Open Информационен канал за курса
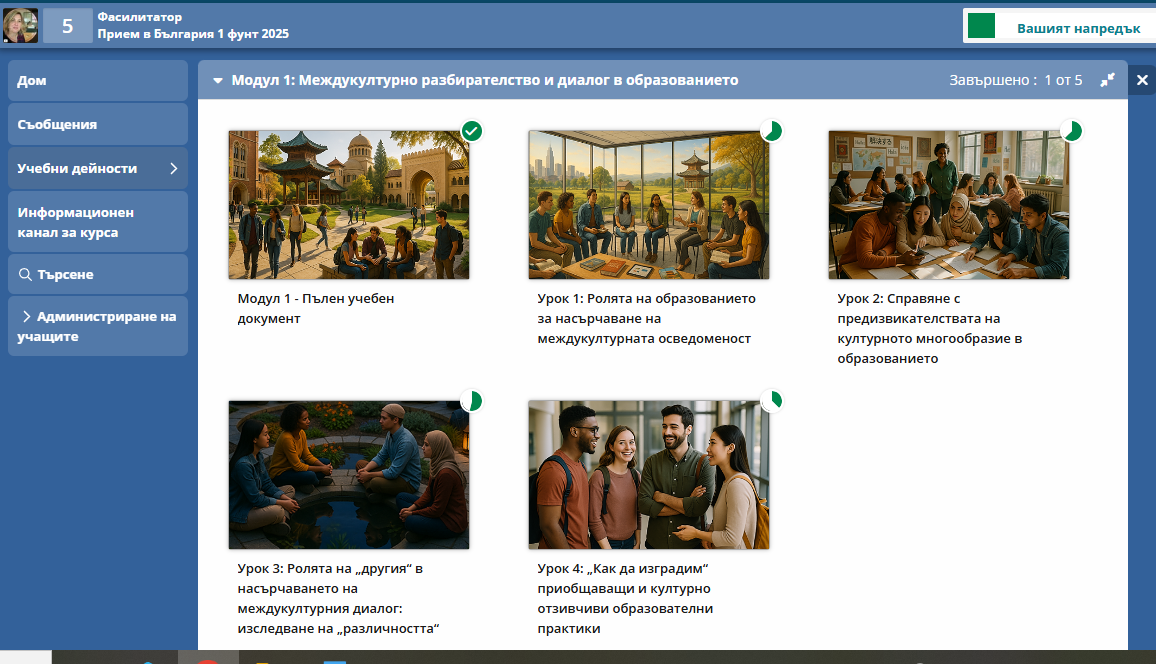 pos(97,222)
